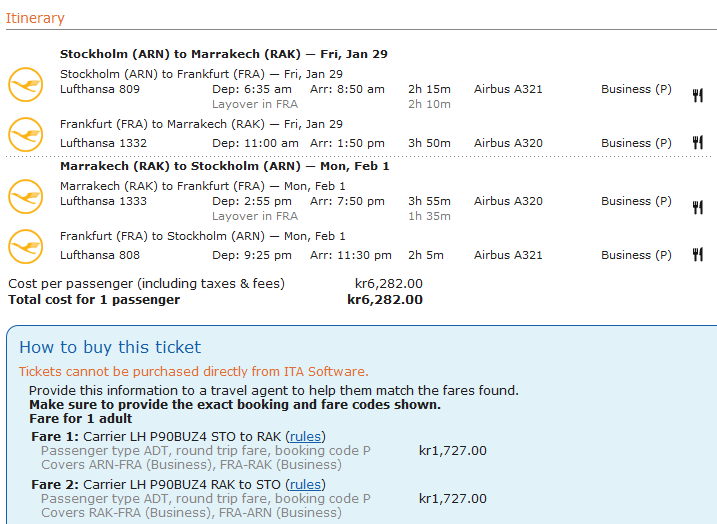Screen dimensions: 717x524
Task: Click meal icon for Lufthansa 808
Action: click(x=697, y=255)
